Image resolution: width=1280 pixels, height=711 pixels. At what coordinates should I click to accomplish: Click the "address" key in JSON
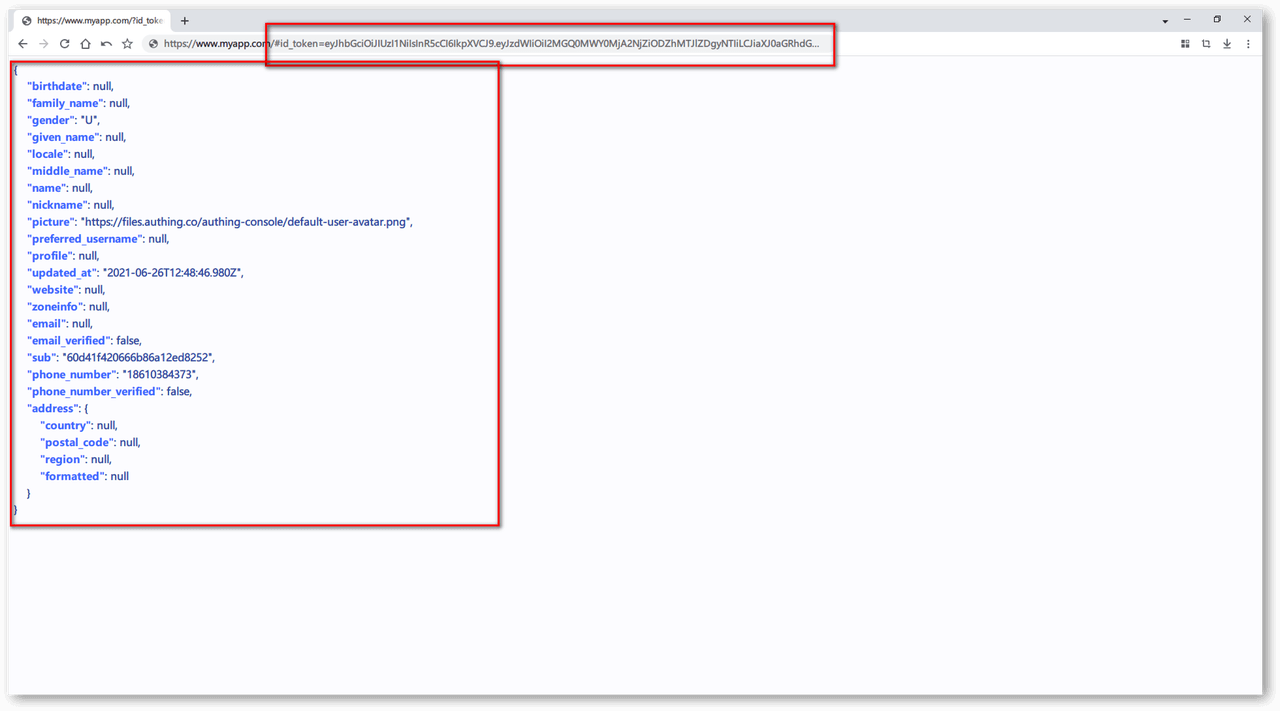click(x=53, y=409)
